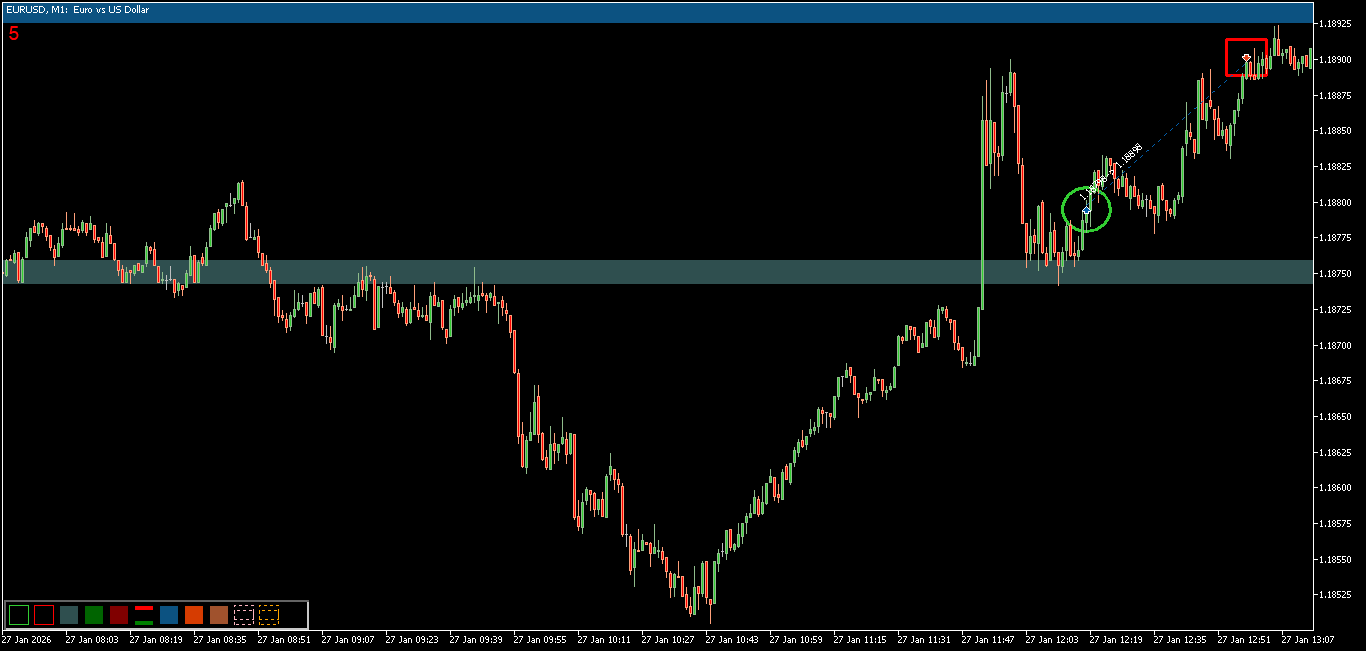Select the red rectangle annotation at the high

click(x=1246, y=57)
